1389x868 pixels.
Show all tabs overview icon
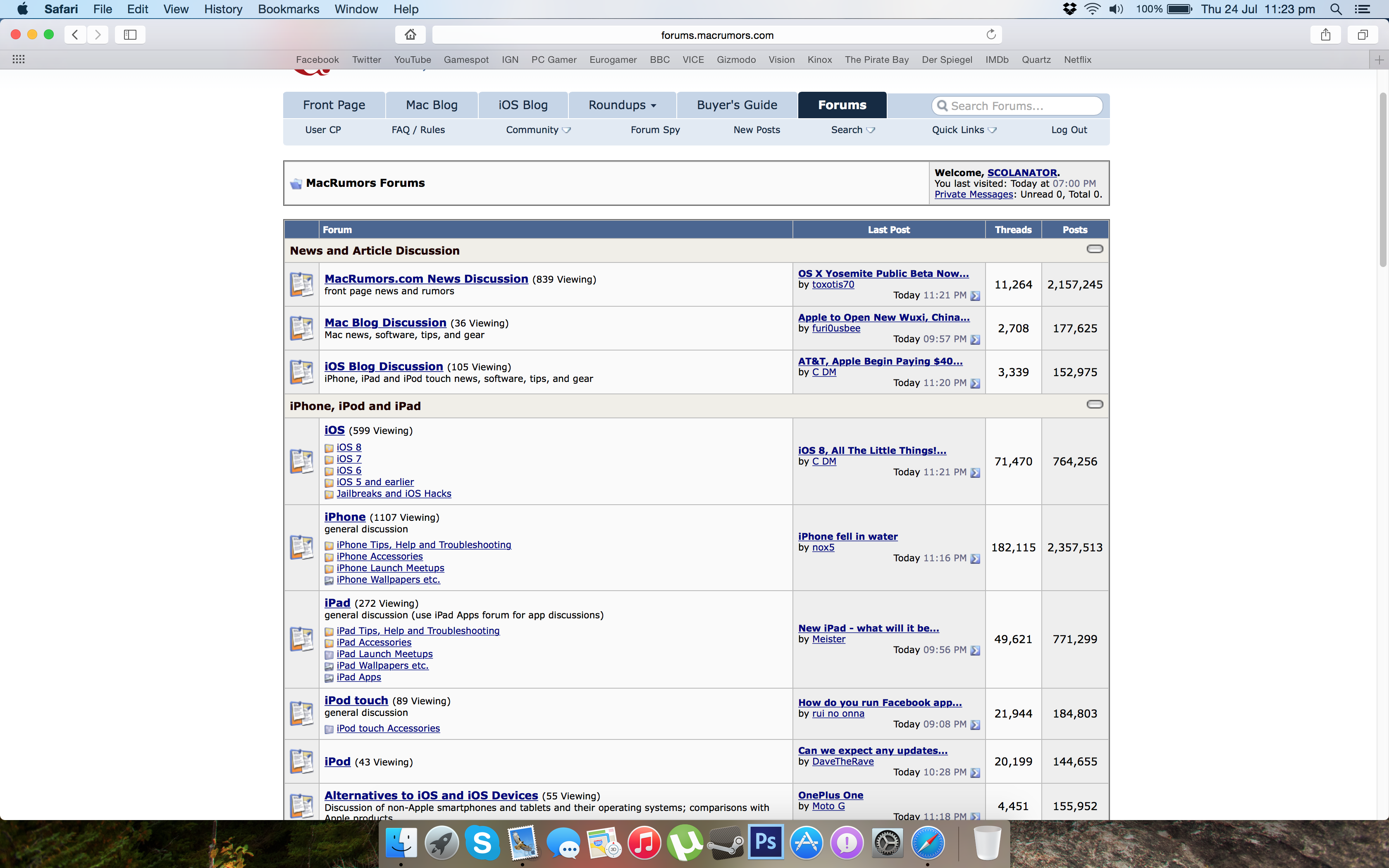(1363, 34)
